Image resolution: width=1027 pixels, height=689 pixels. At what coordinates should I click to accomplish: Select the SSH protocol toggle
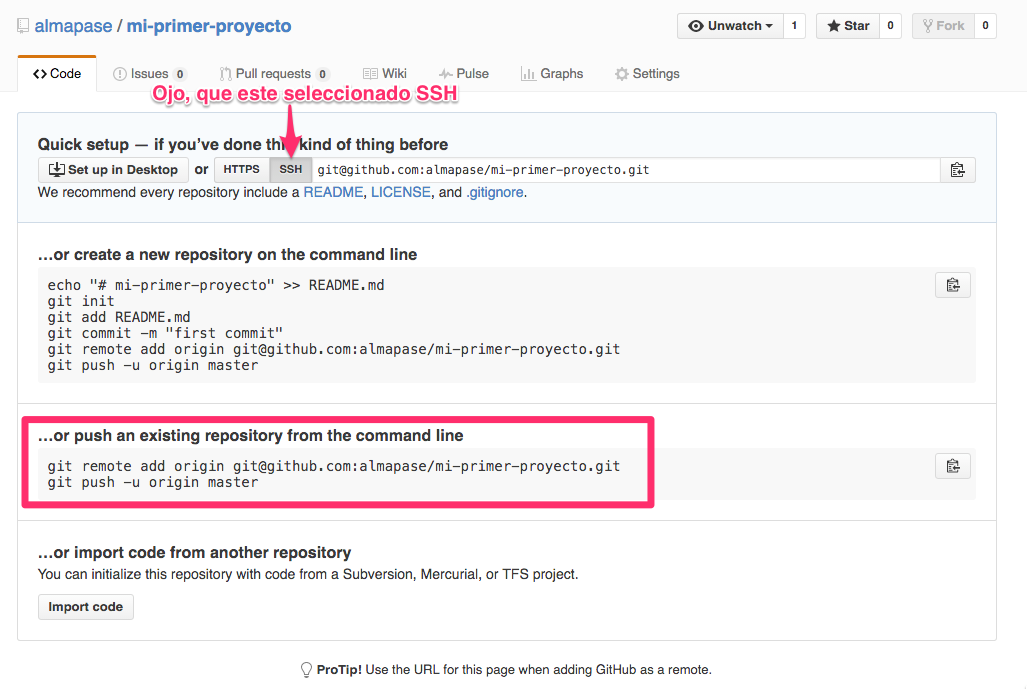(291, 170)
